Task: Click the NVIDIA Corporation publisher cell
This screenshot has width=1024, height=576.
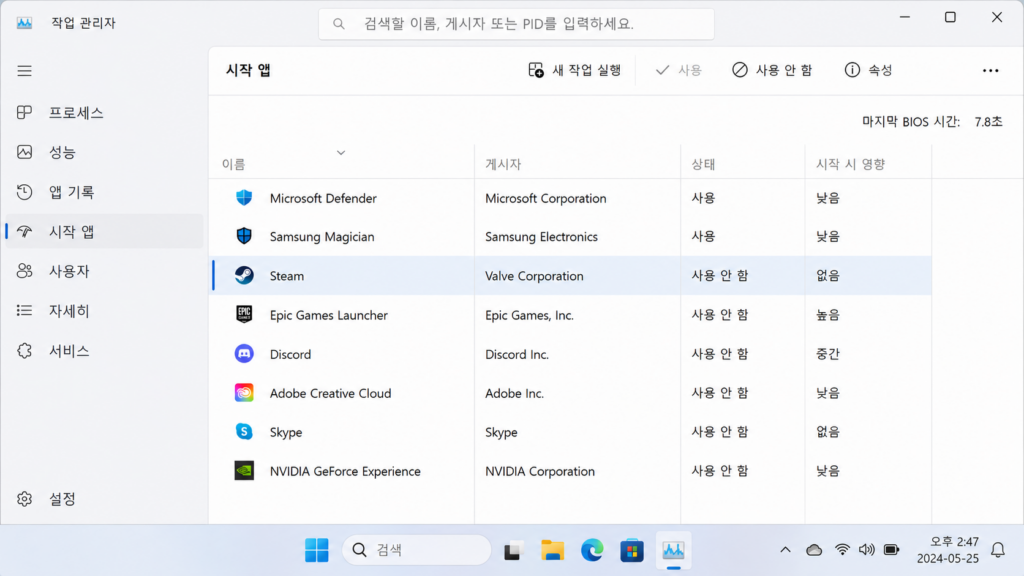Action: pos(539,472)
